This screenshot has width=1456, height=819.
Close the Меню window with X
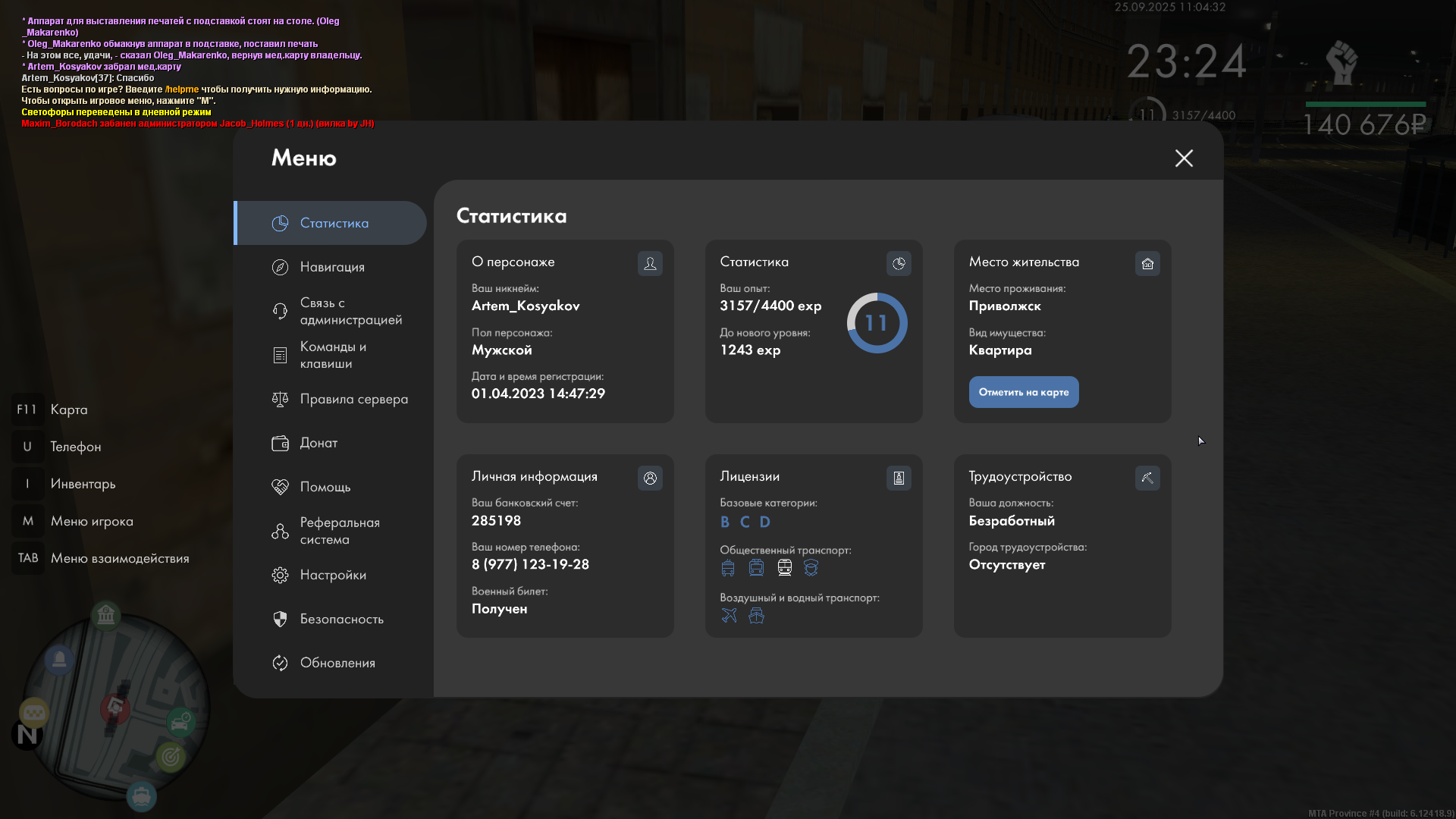(1184, 158)
